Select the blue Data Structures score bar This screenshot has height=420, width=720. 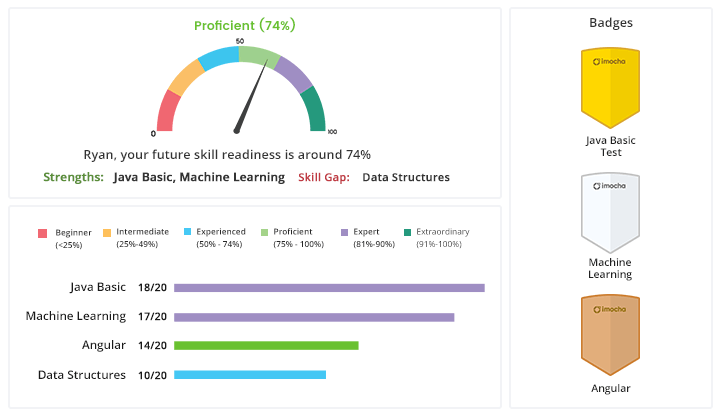[x=250, y=375]
